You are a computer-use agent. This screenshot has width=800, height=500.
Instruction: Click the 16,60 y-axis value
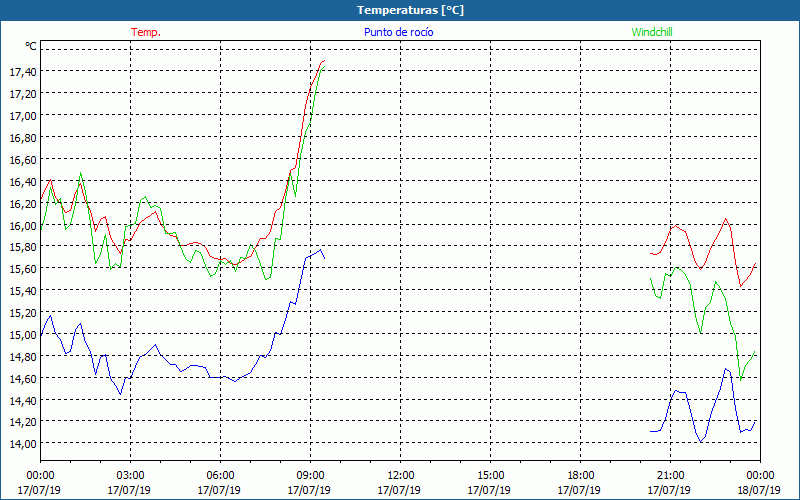[23, 160]
